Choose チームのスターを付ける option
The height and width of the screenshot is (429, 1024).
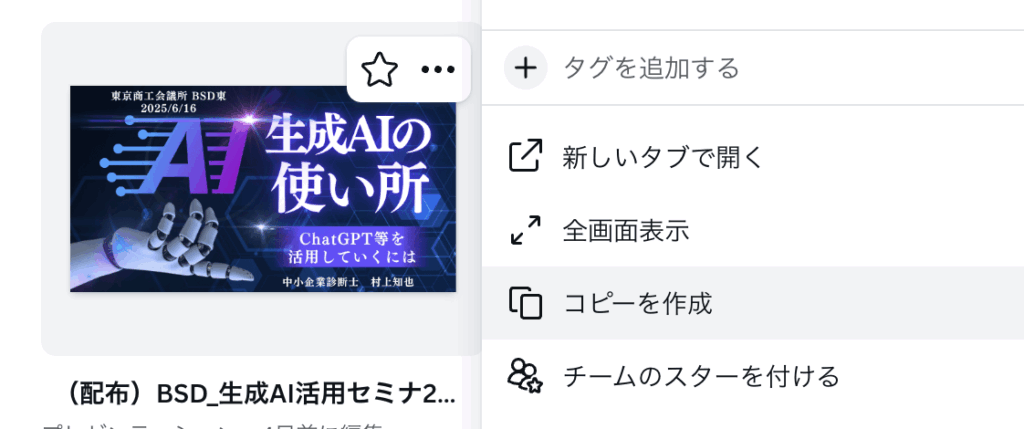[x=753, y=375]
